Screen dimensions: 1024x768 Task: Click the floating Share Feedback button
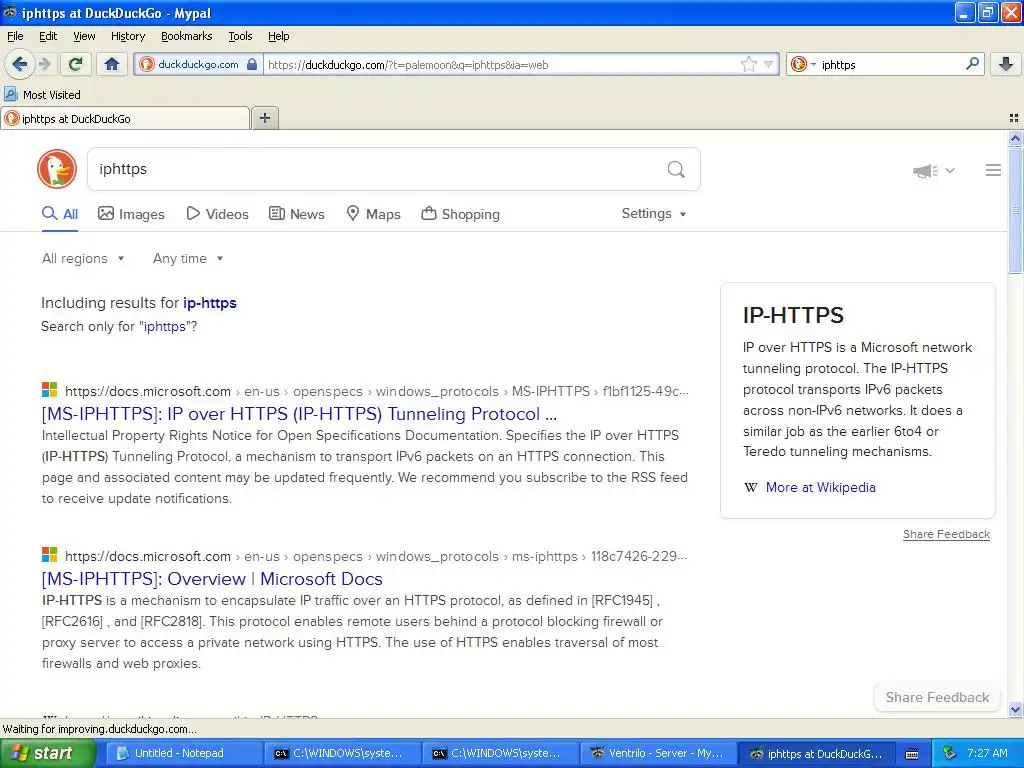click(937, 697)
